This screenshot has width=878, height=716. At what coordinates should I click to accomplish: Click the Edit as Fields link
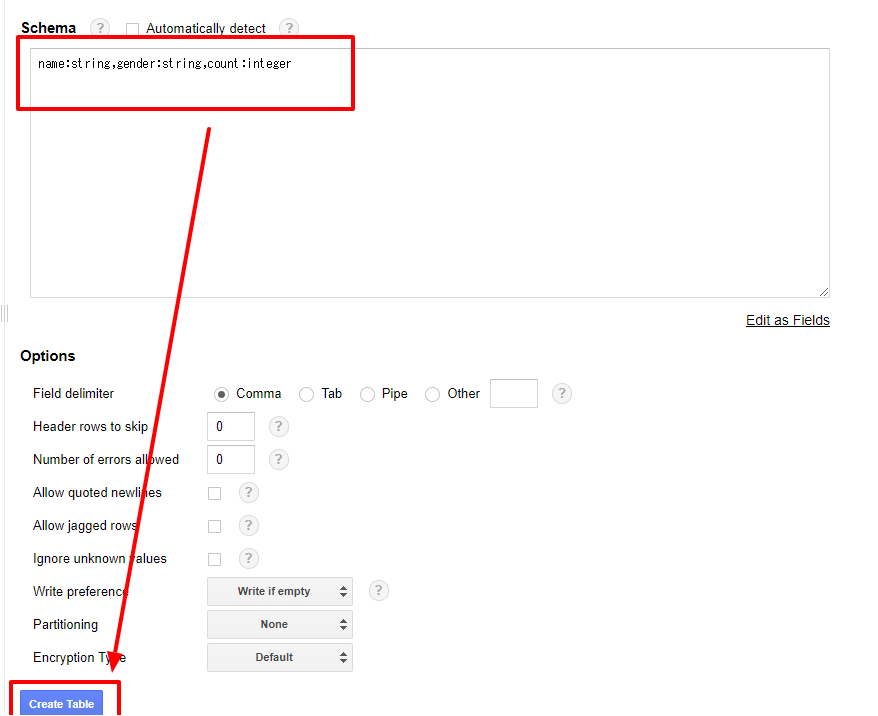pos(787,320)
